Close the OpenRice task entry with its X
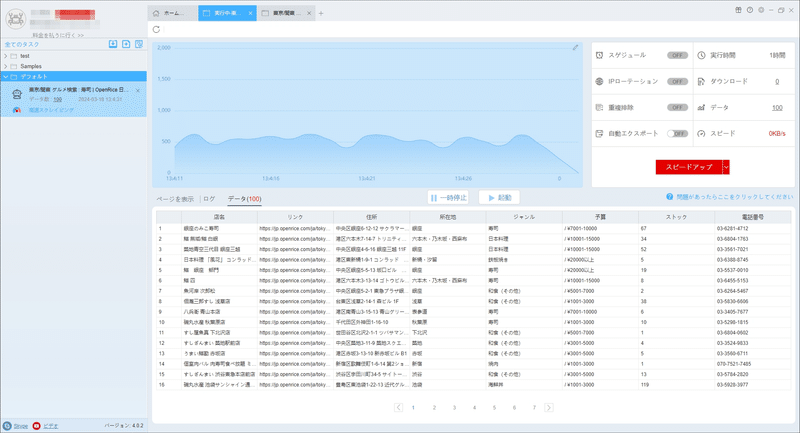Image resolution: width=800 pixels, height=433 pixels. point(138,91)
